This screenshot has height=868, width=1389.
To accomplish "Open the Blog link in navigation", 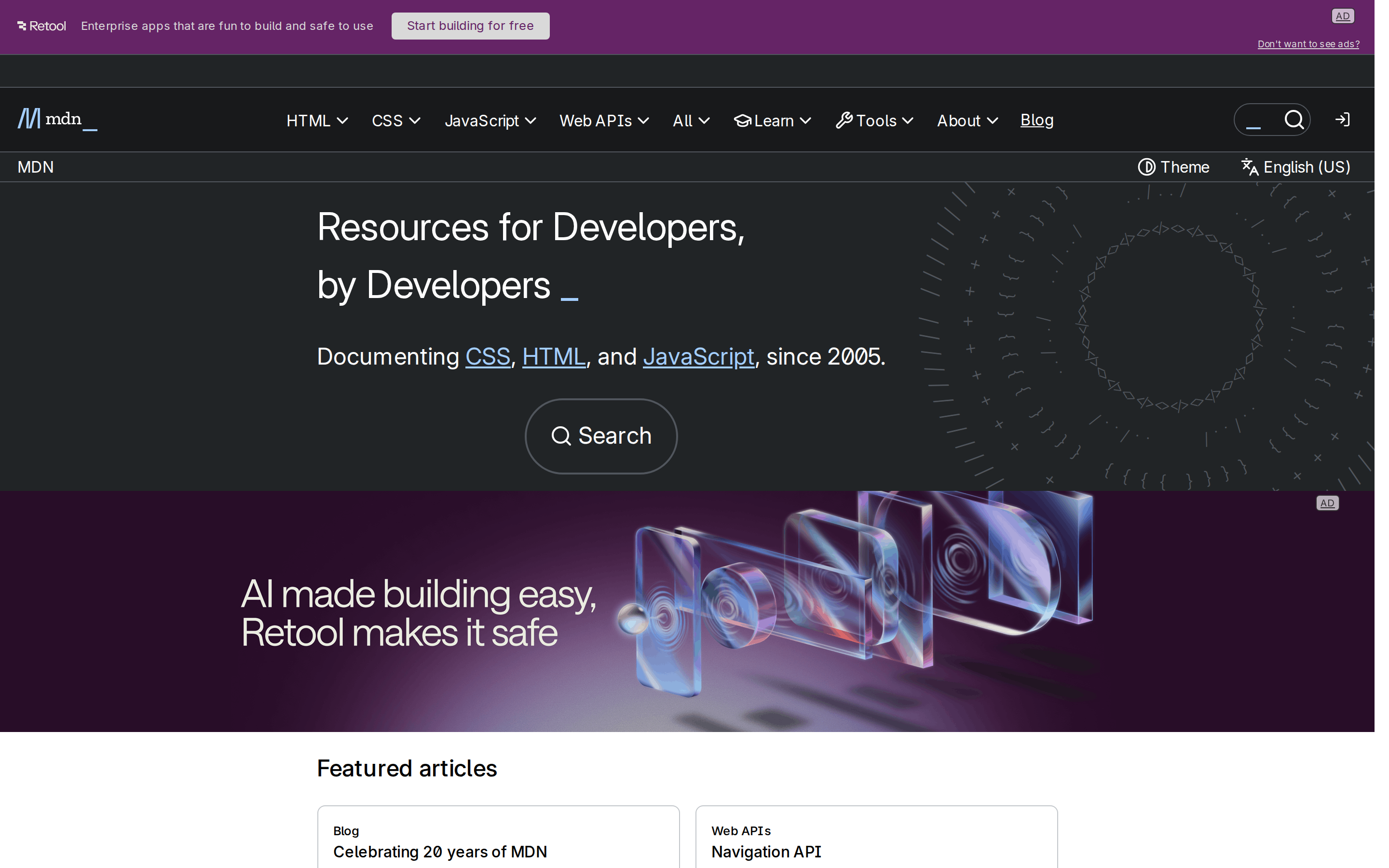I will click(1036, 120).
